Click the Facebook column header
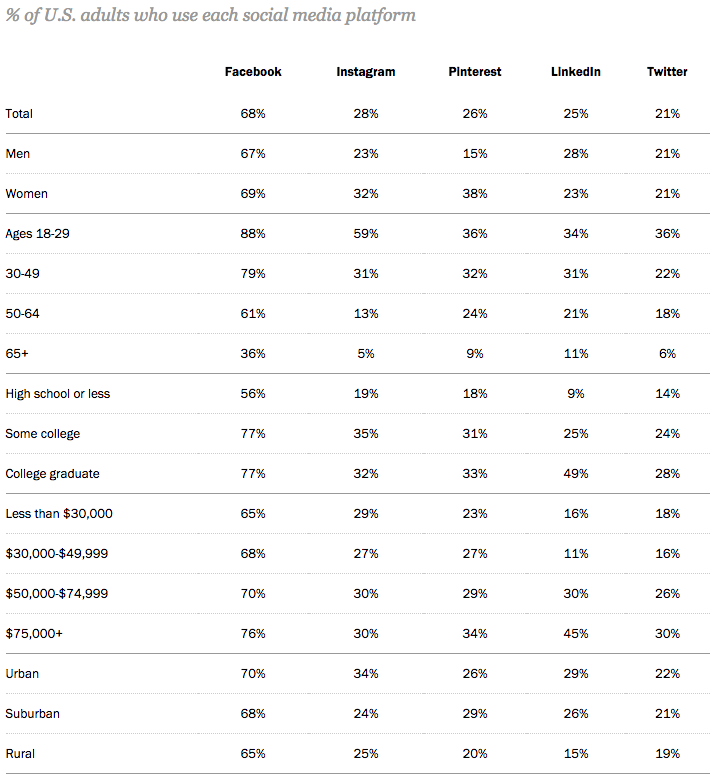This screenshot has height=782, width=718. click(253, 72)
